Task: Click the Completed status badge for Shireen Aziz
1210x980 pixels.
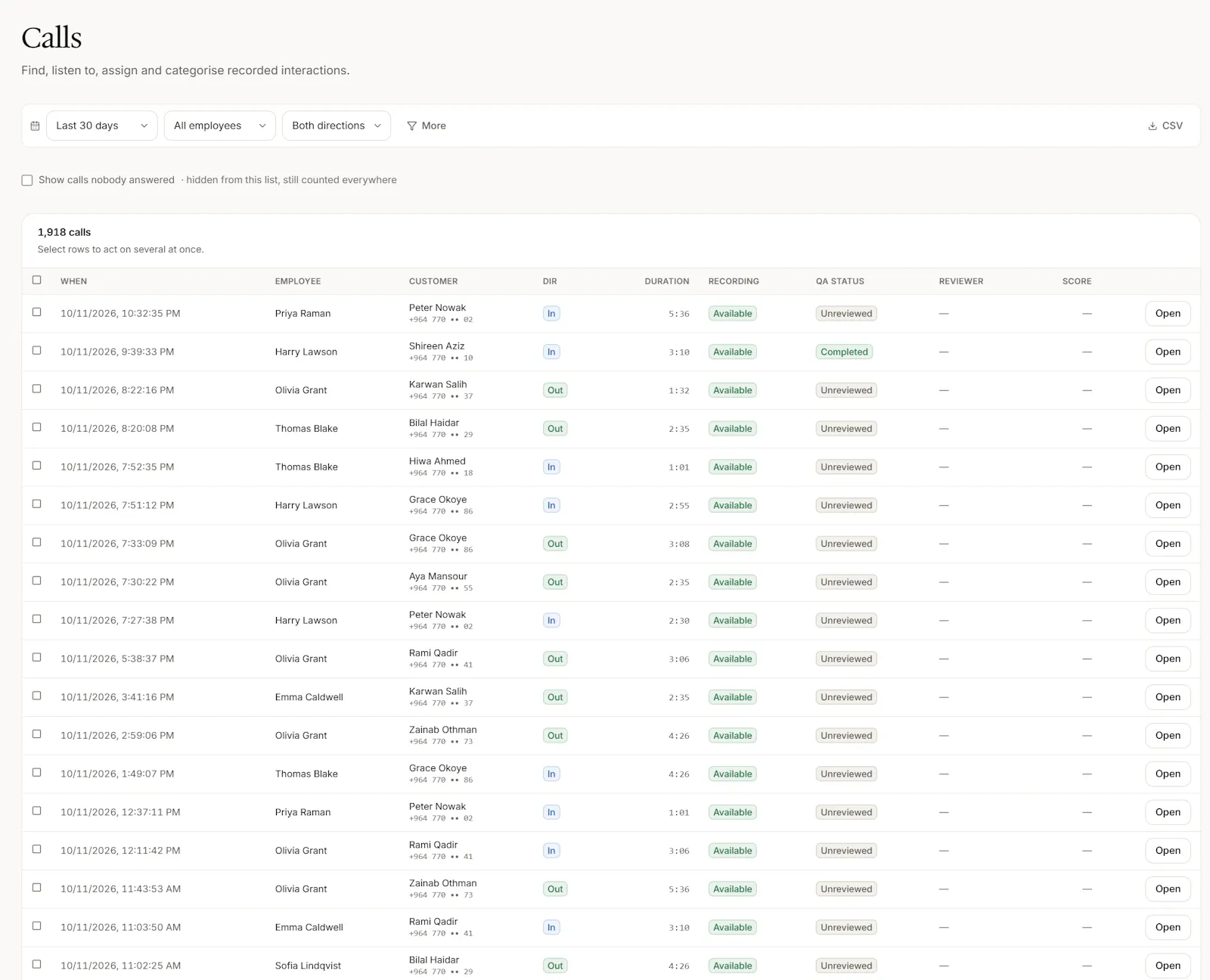Action: pos(844,352)
